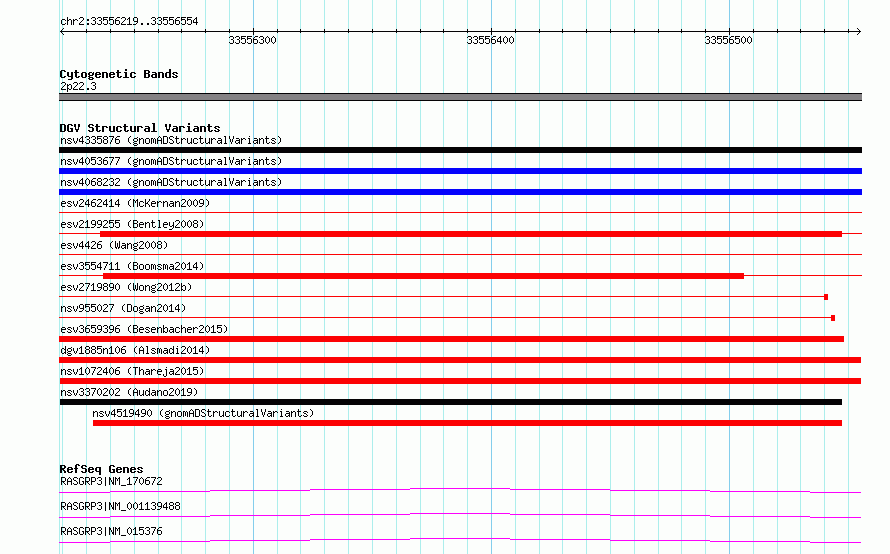The width and height of the screenshot is (890, 554).
Task: Open variant nsv955027 (Dogan2014) label
Action: [123, 308]
